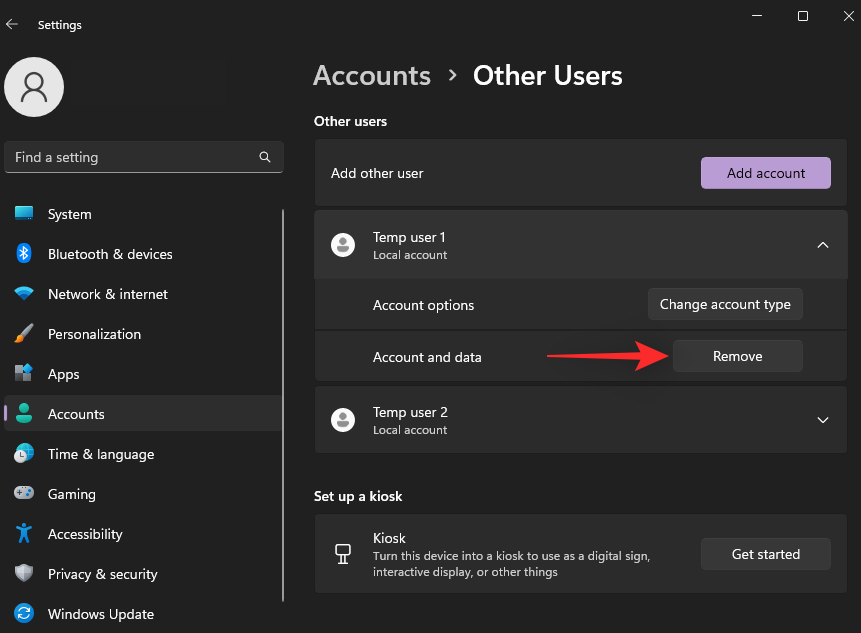
Task: Click the Kiosk title text
Action: (x=389, y=538)
